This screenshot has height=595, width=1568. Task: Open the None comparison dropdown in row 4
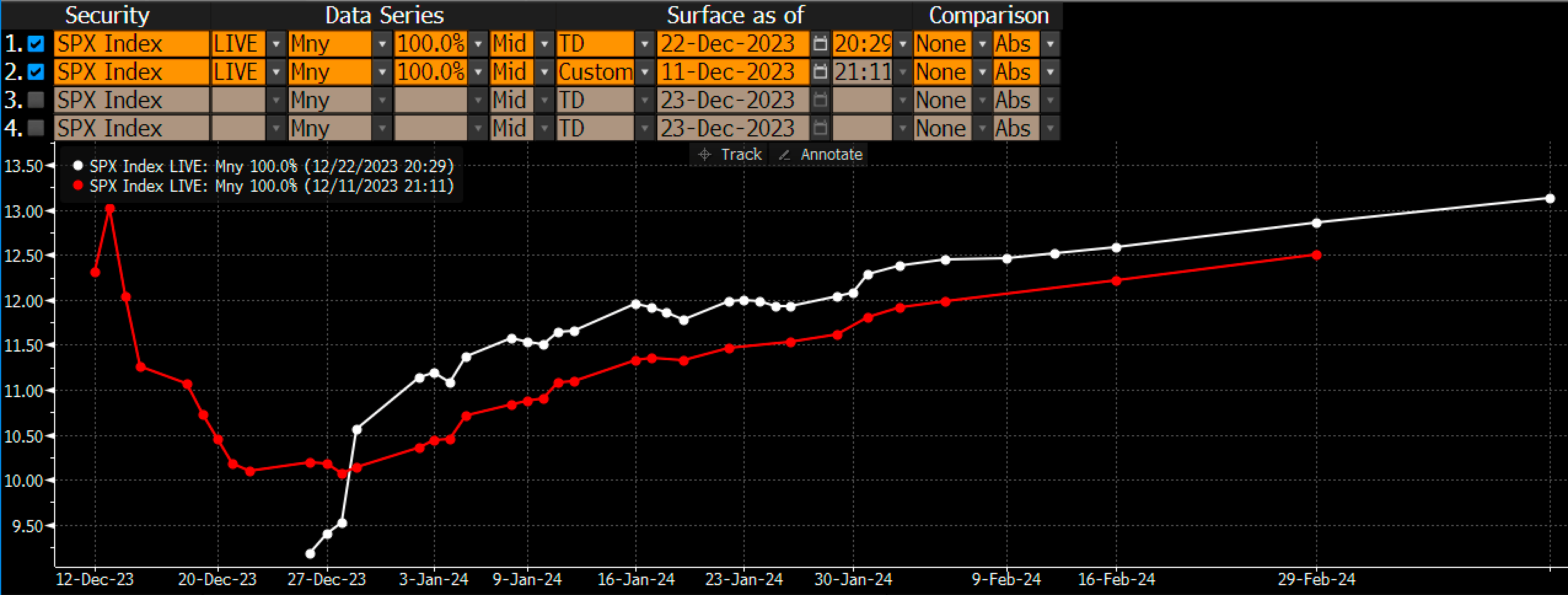point(982,128)
